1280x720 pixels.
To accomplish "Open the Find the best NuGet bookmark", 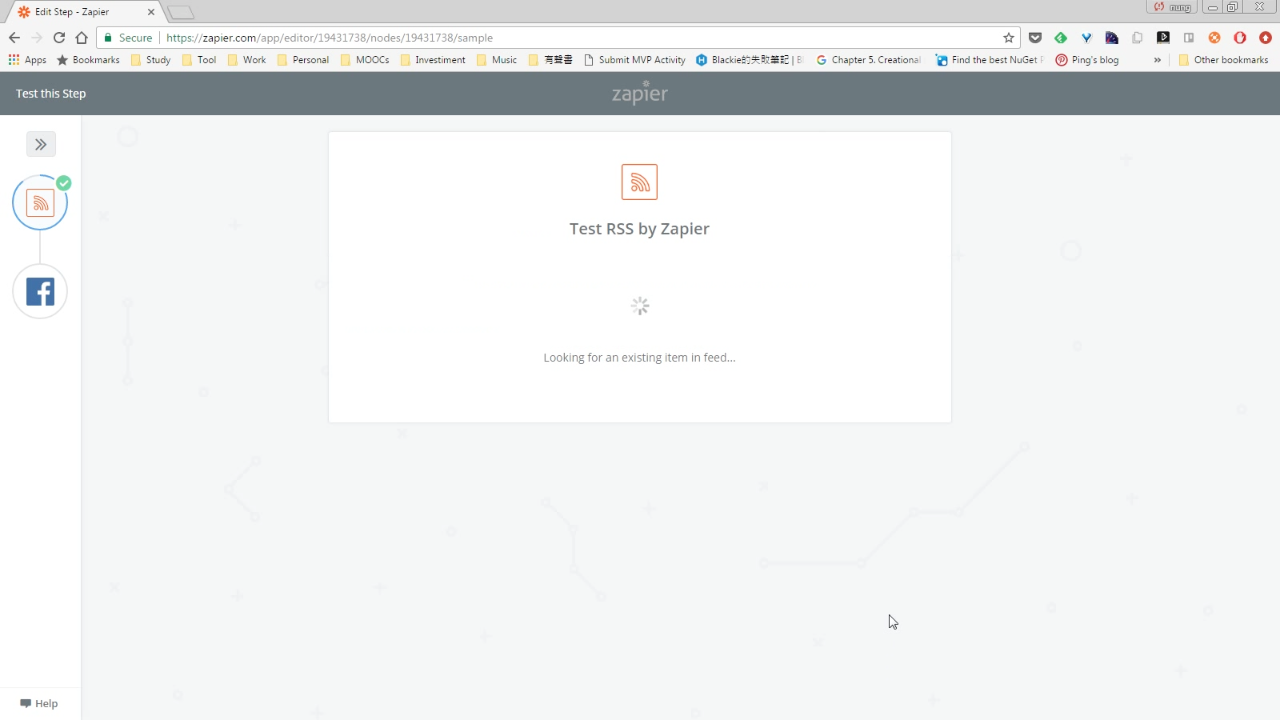I will click(x=990, y=60).
